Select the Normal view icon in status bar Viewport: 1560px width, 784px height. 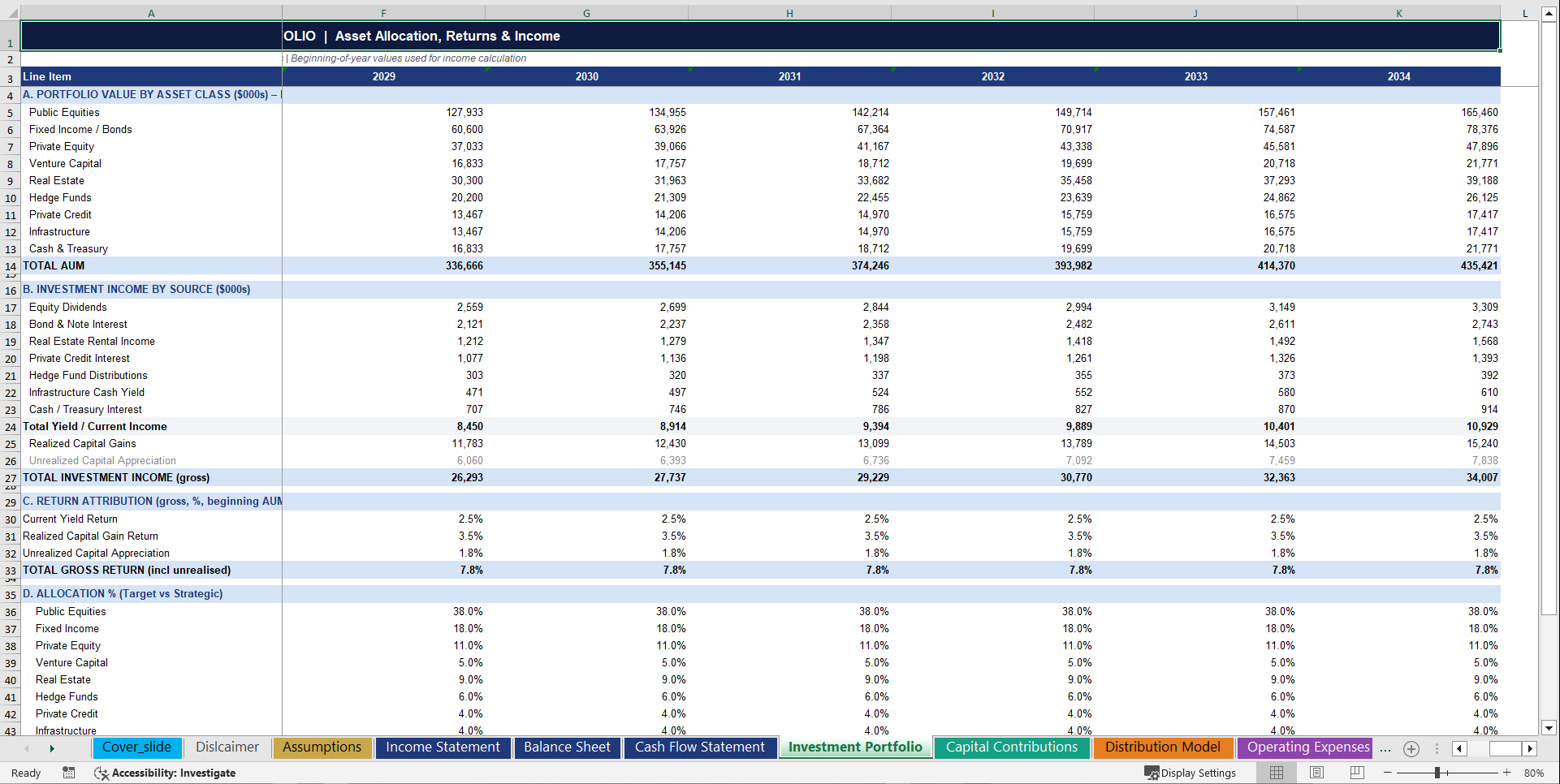(x=1276, y=773)
